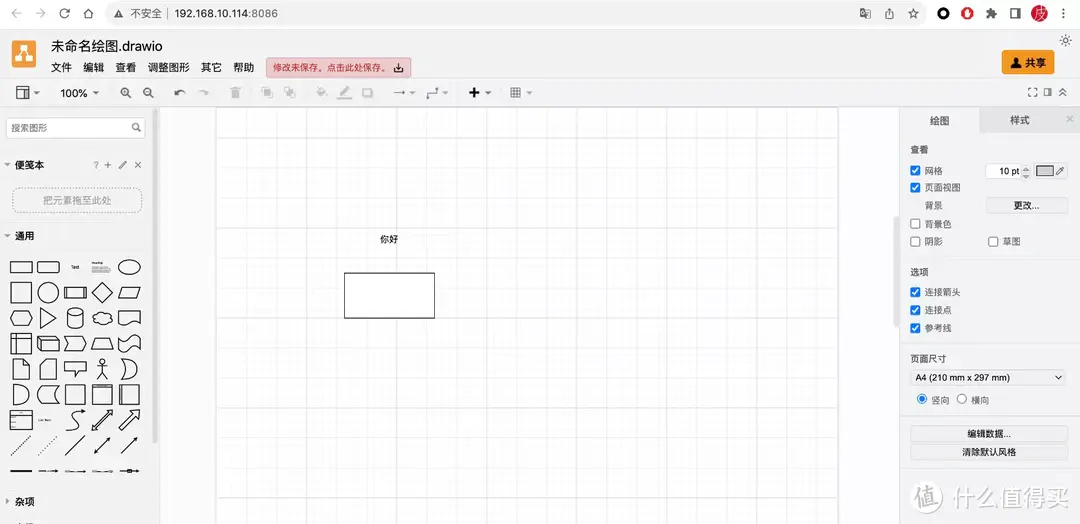Select the diamond shape in General palette

102,293
